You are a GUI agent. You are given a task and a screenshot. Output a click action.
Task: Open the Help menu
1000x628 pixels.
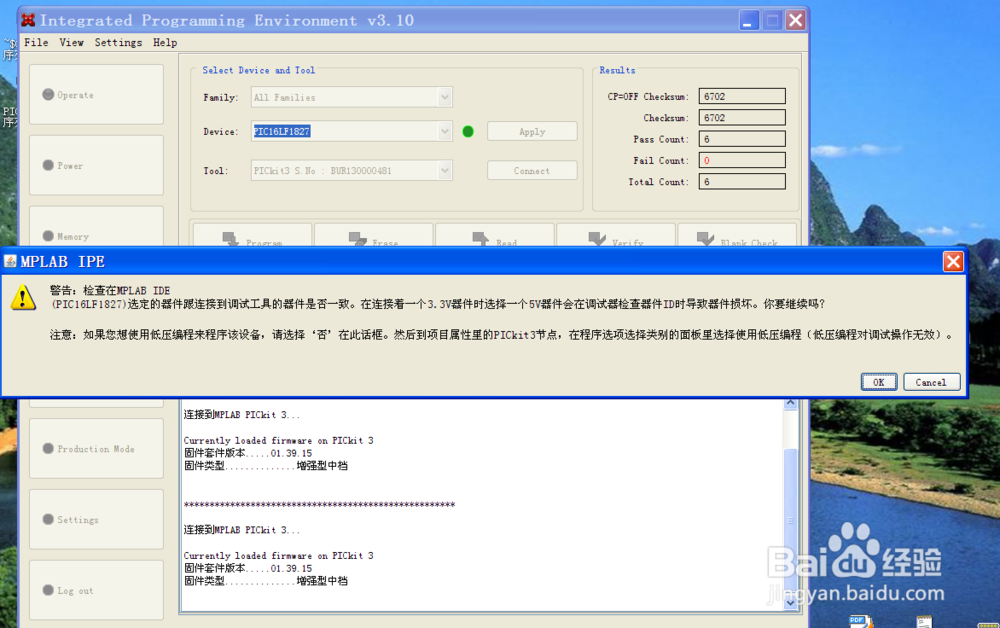tap(165, 43)
